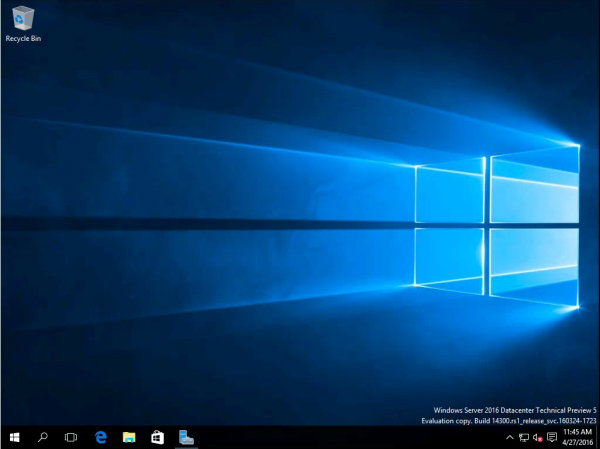The image size is (600, 449).
Task: Open the Store app from the taskbar
Action: click(158, 437)
